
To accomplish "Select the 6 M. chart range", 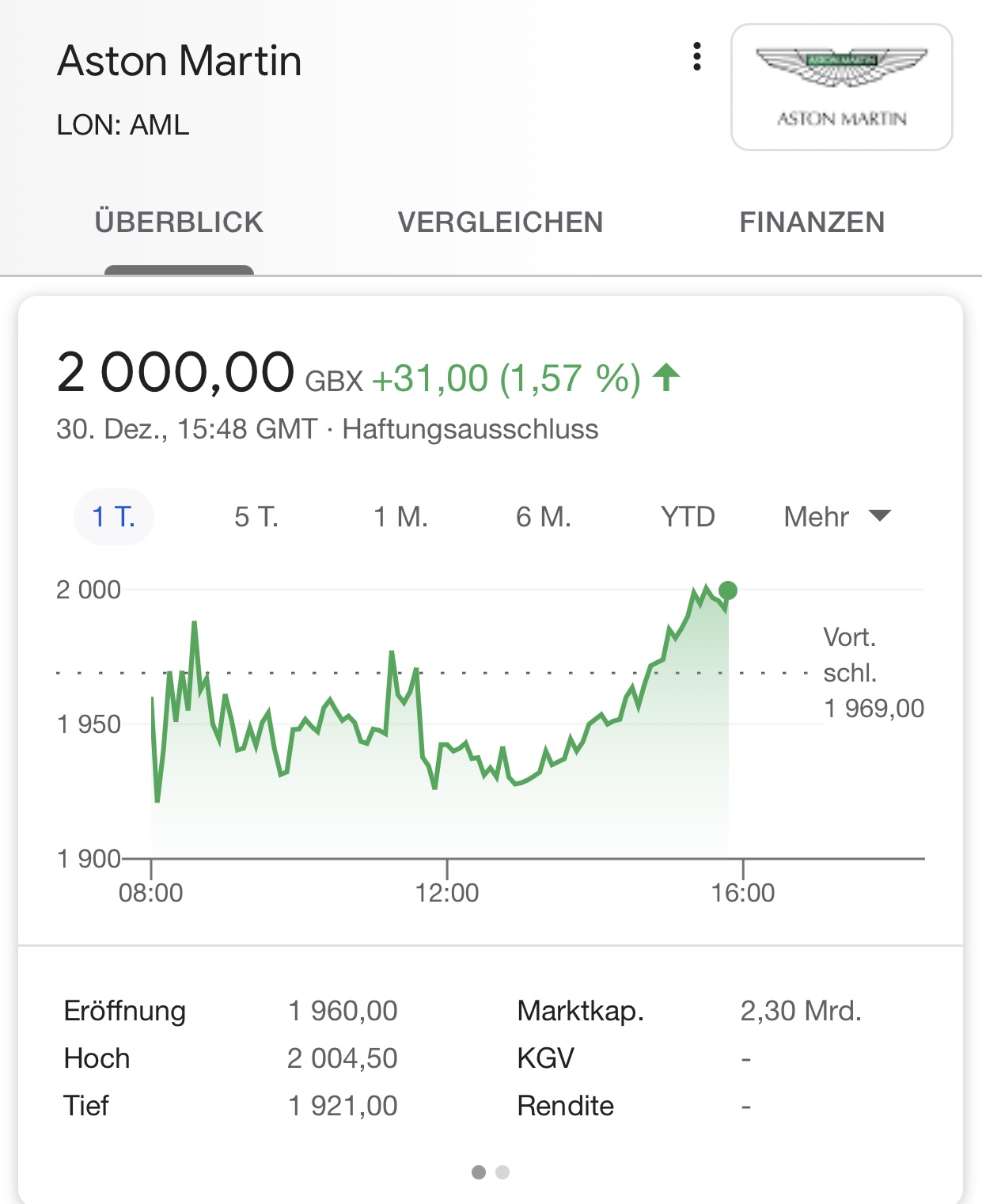I will click(544, 517).
